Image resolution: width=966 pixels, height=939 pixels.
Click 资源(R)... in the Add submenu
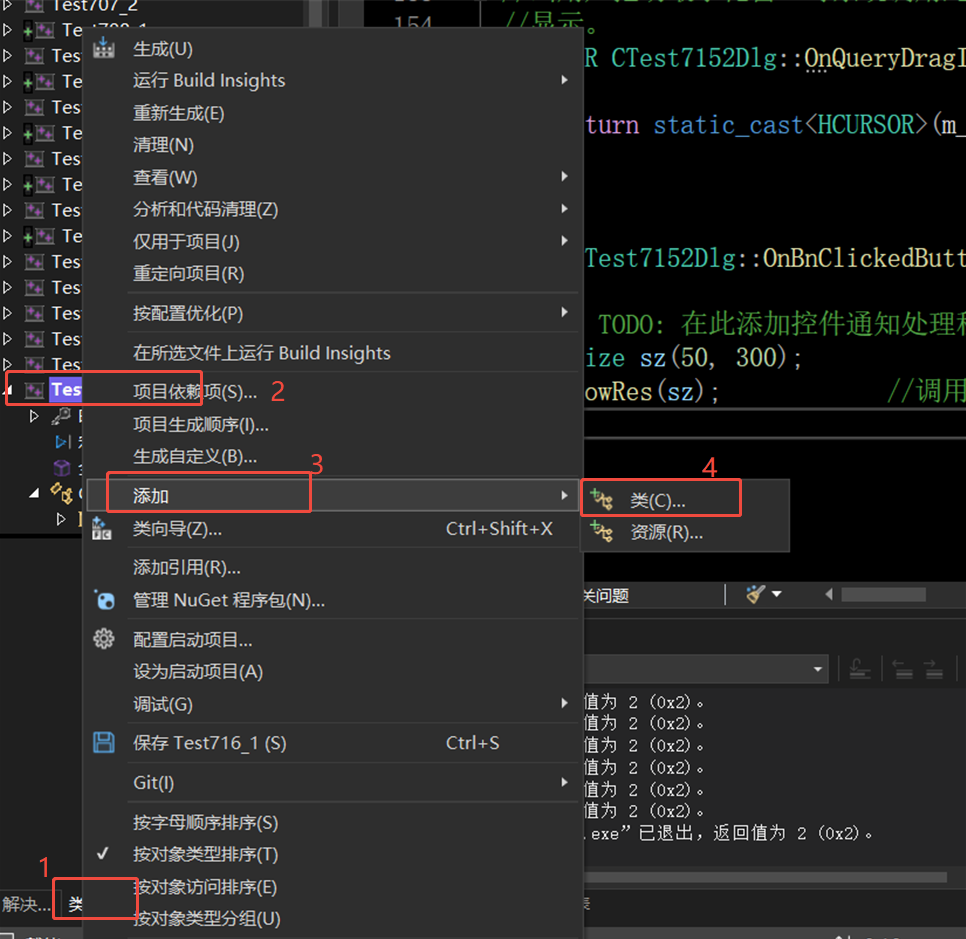pos(666,532)
